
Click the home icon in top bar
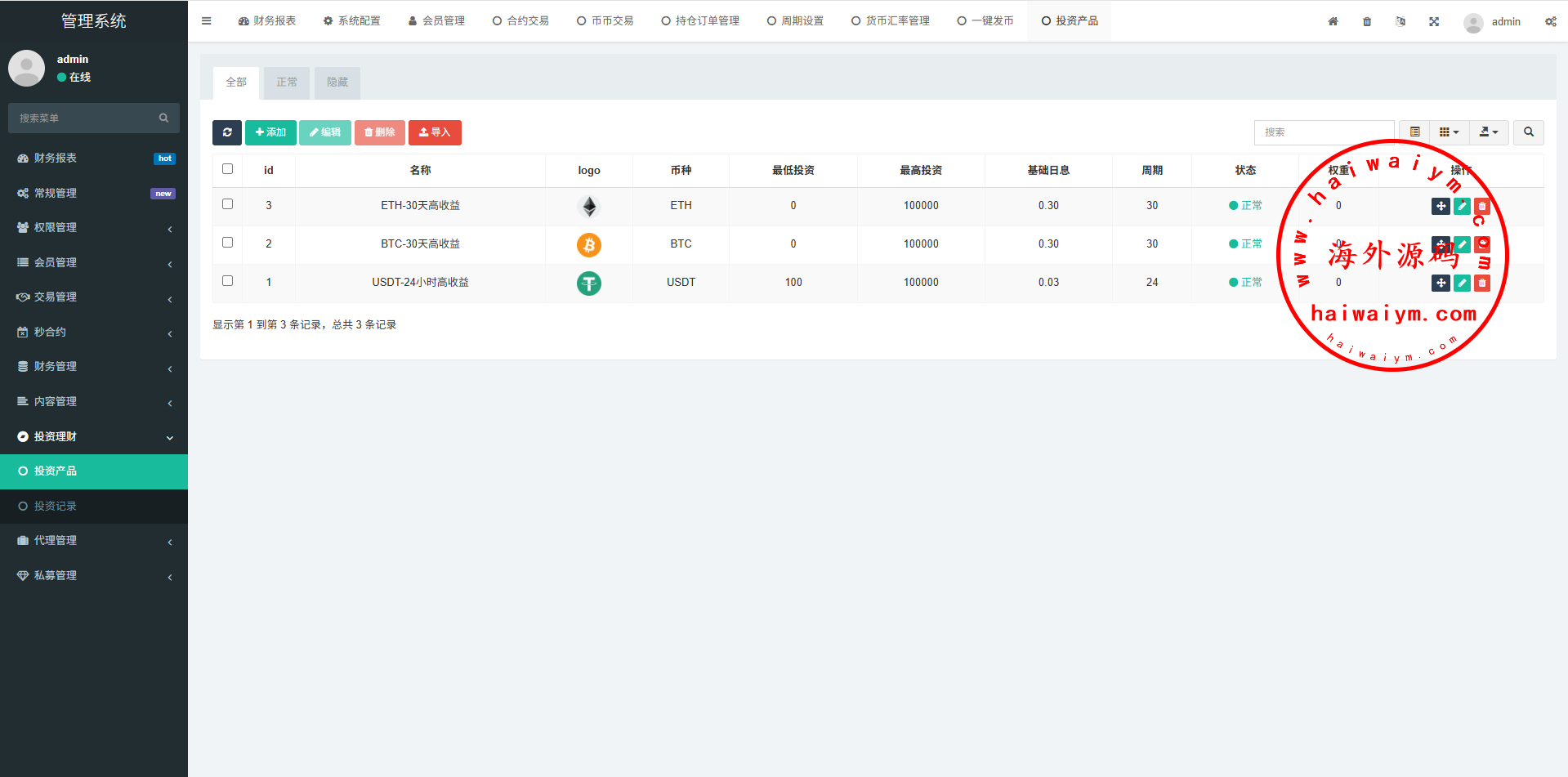1333,22
